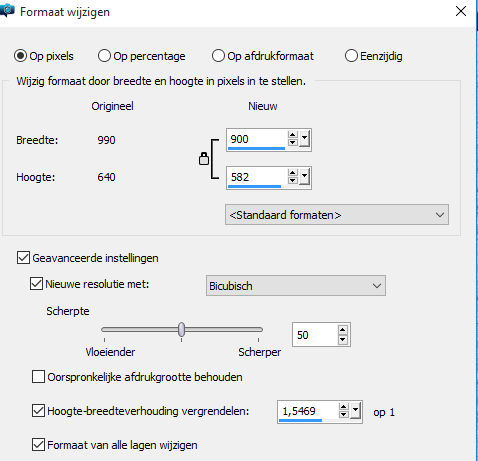This screenshot has height=461, width=478.
Task: Increase the height with the up arrow
Action: tap(293, 173)
